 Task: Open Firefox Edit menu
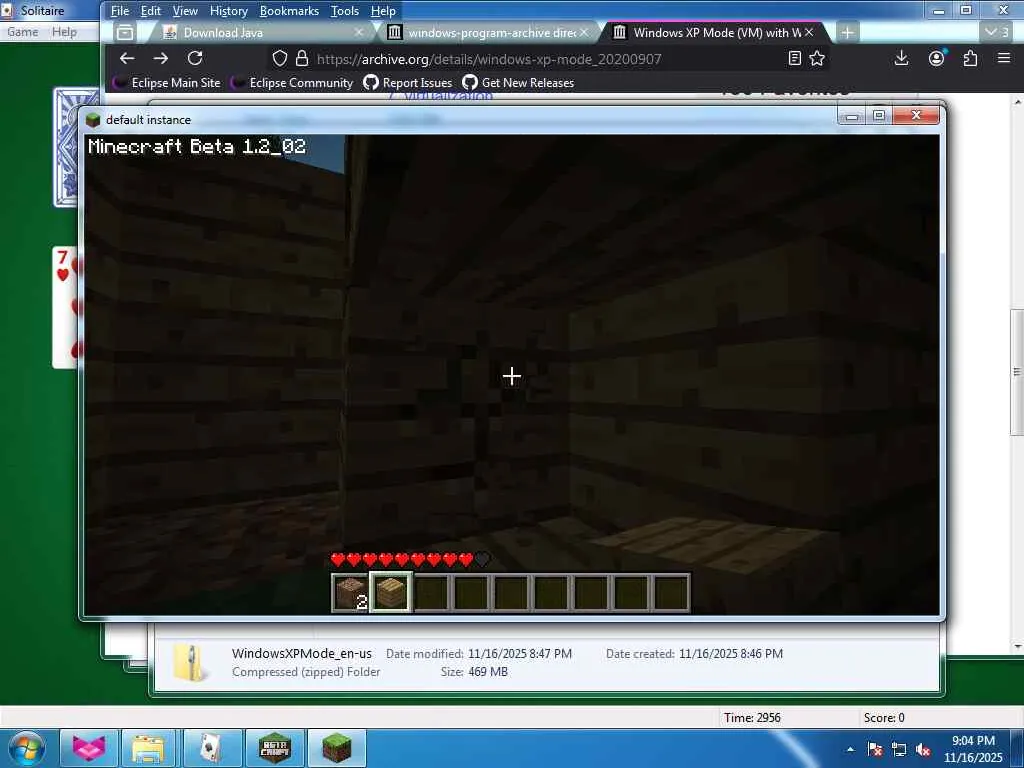(x=150, y=11)
